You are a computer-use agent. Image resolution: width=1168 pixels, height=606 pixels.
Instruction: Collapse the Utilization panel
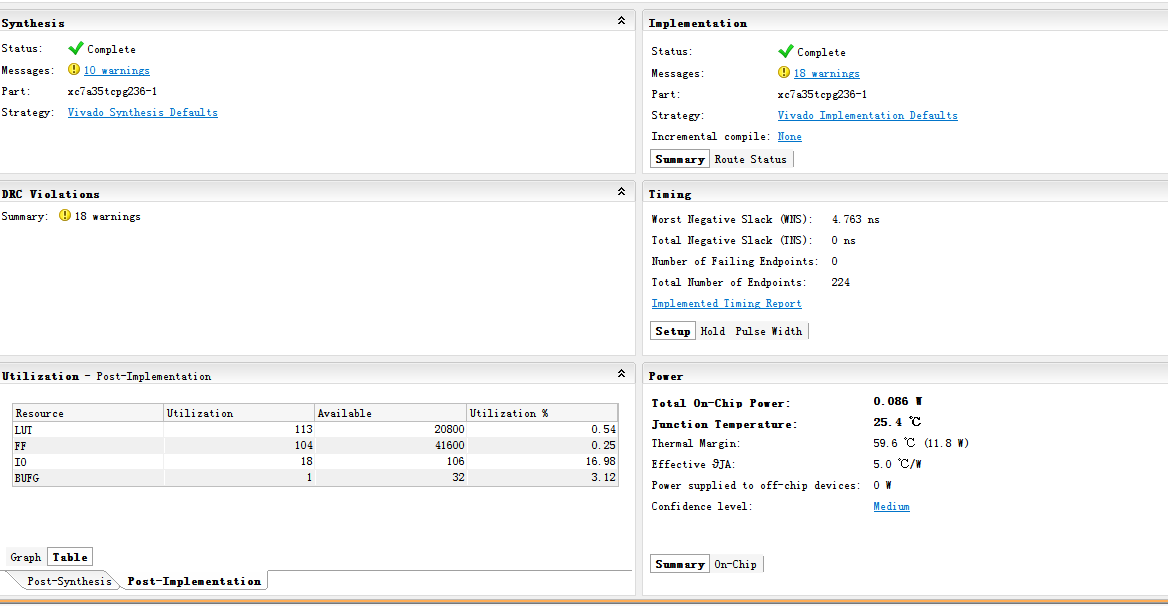pyautogui.click(x=621, y=375)
